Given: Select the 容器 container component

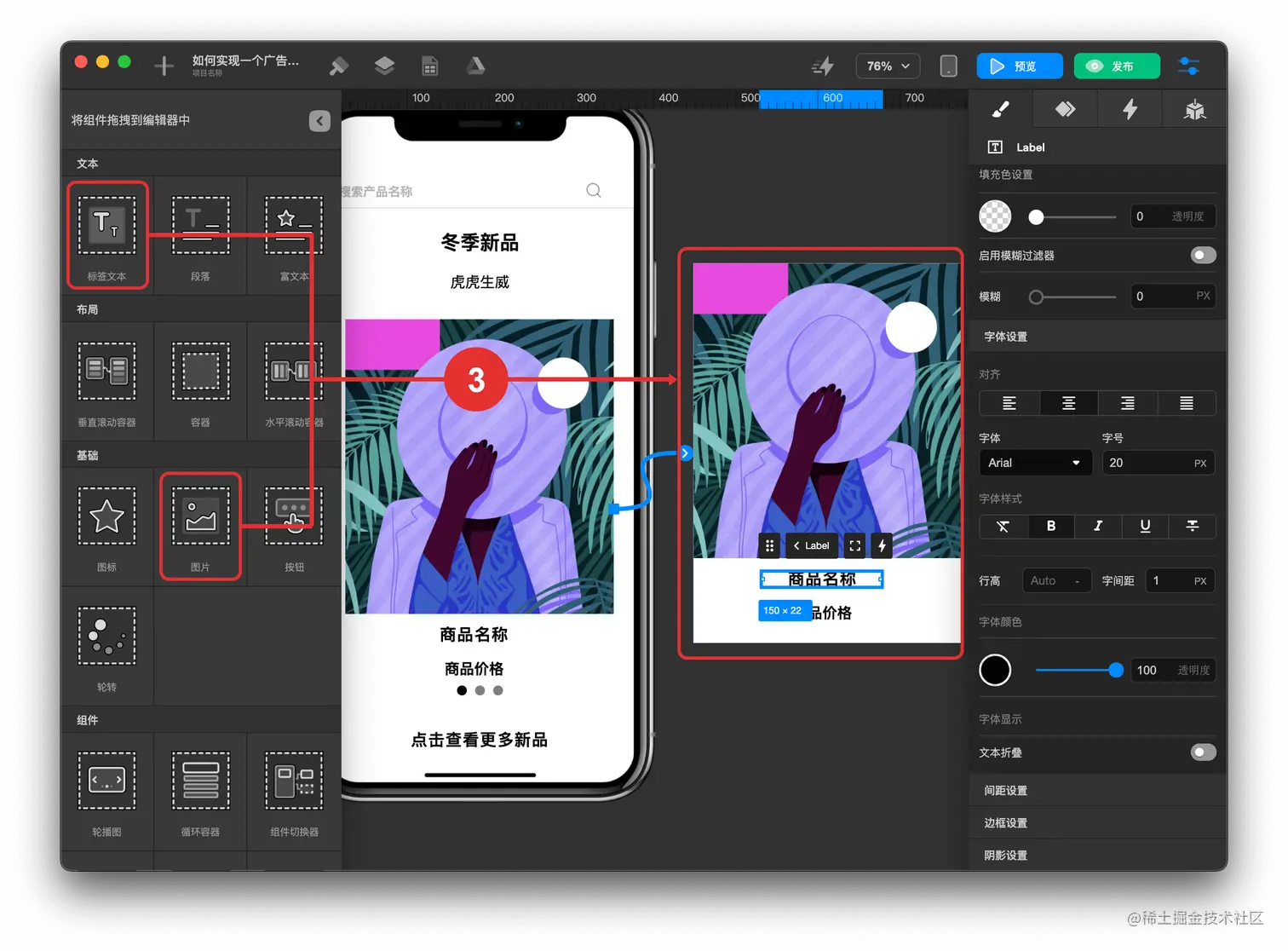Looking at the screenshot, I should [x=200, y=381].
